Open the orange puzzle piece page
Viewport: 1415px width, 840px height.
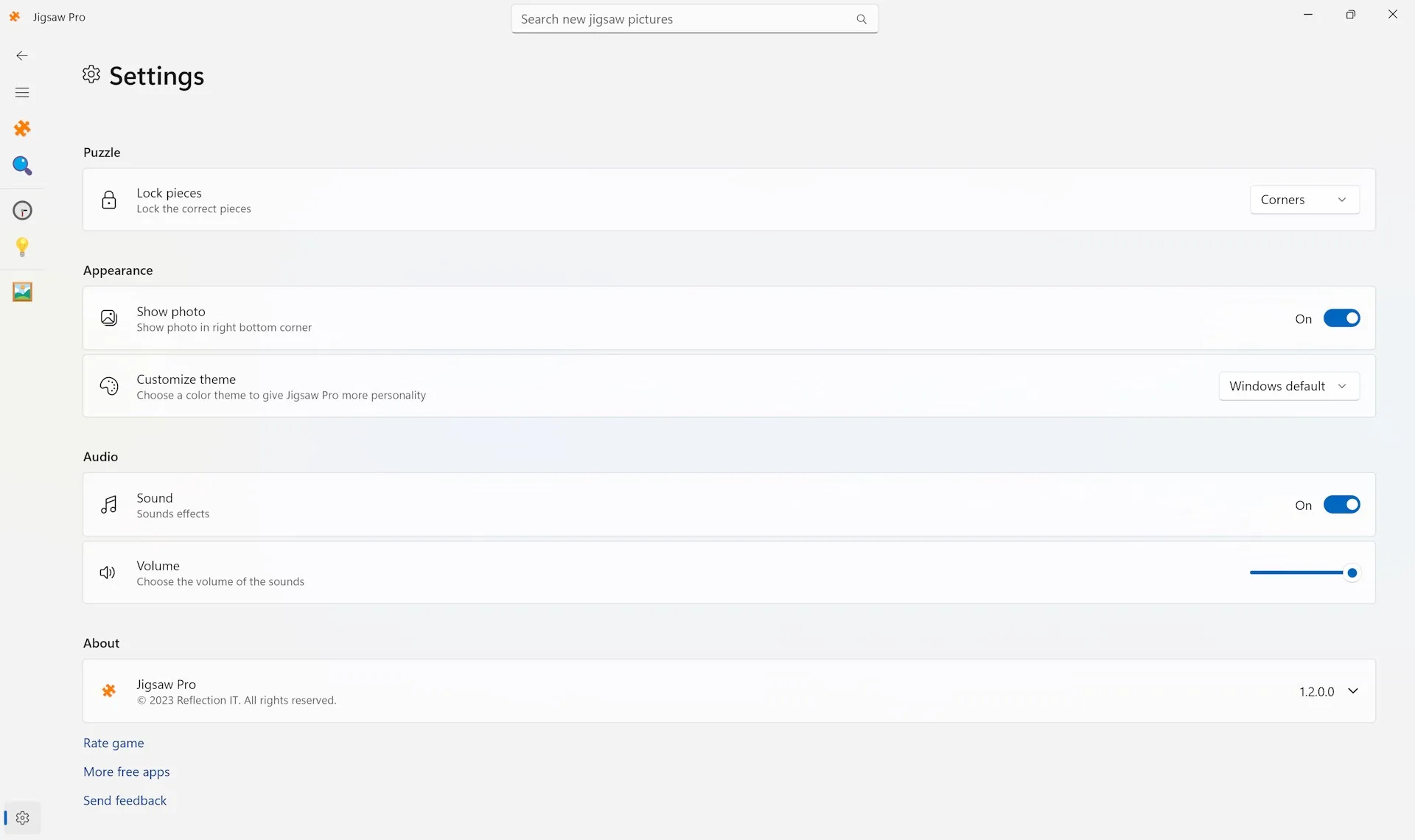tap(22, 129)
